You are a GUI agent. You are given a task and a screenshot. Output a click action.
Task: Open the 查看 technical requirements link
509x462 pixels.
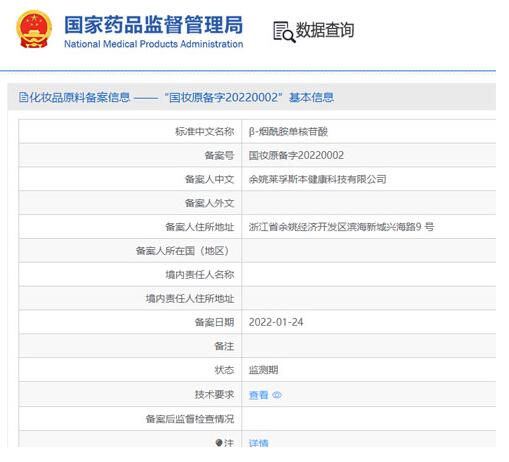pos(258,395)
